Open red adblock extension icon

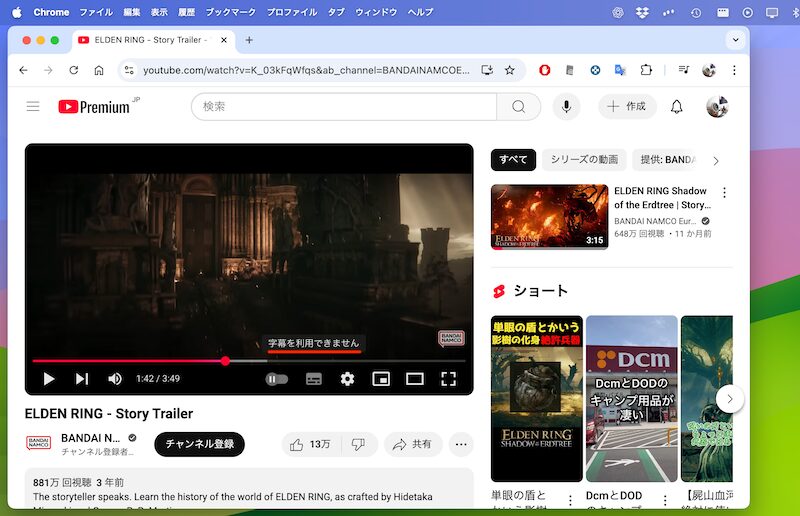click(x=544, y=70)
